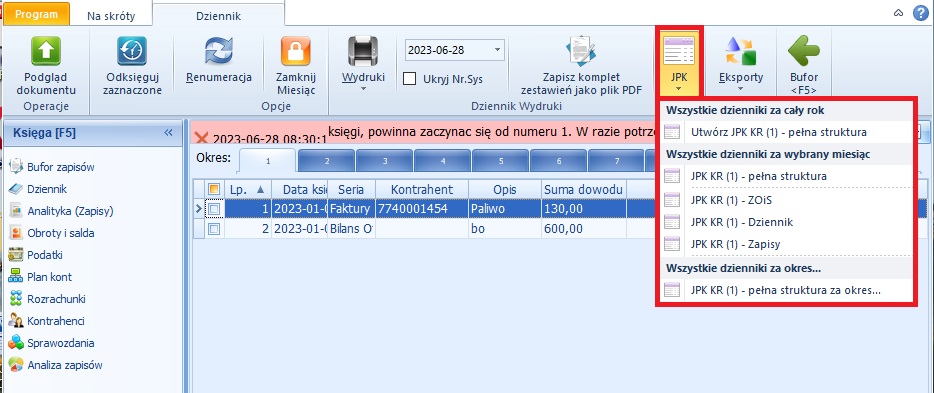
Task: Click Suma dowodu column header
Action: [583, 189]
